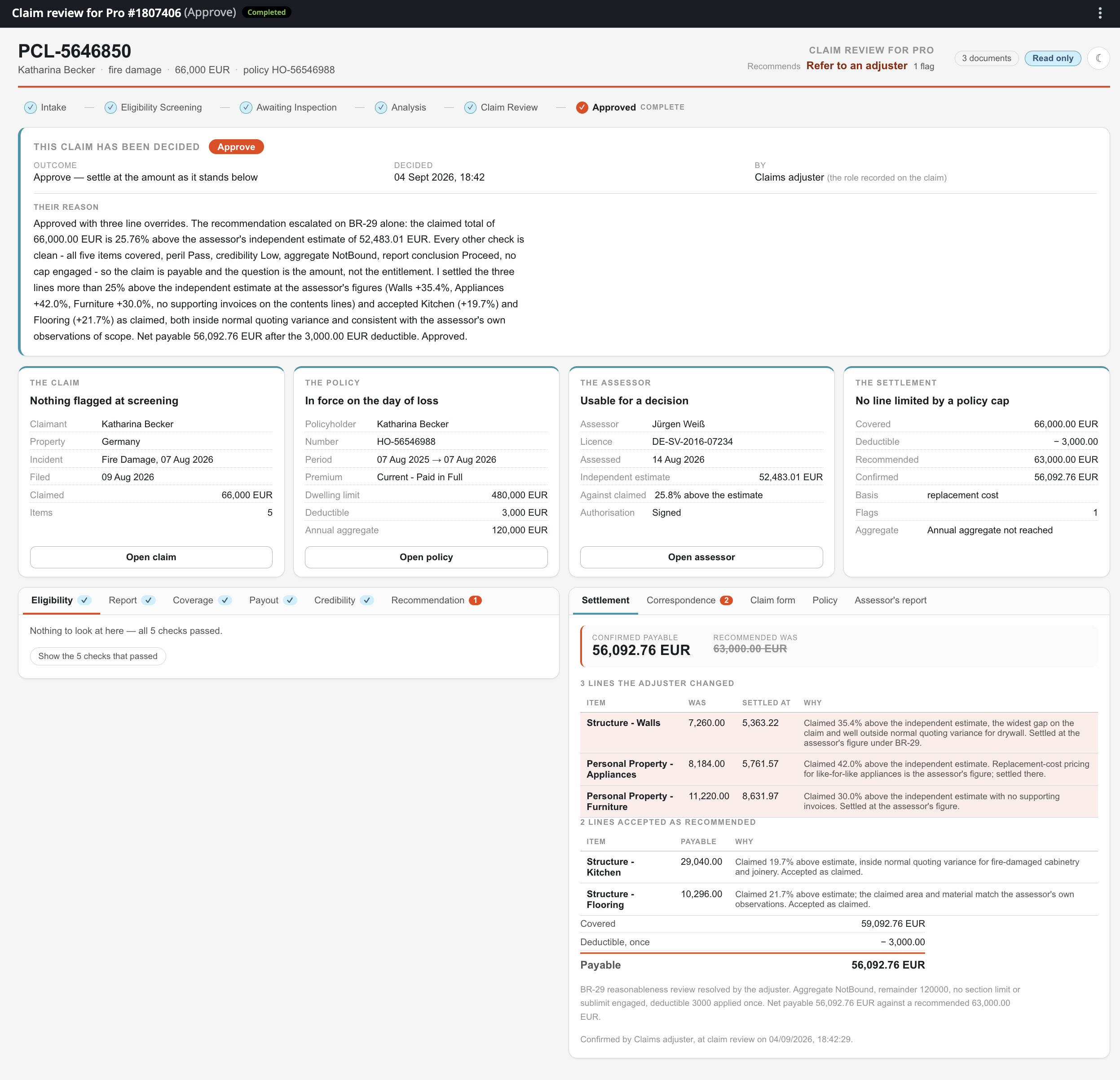
Task: Click the Correspondence tab count badge
Action: tap(726, 600)
